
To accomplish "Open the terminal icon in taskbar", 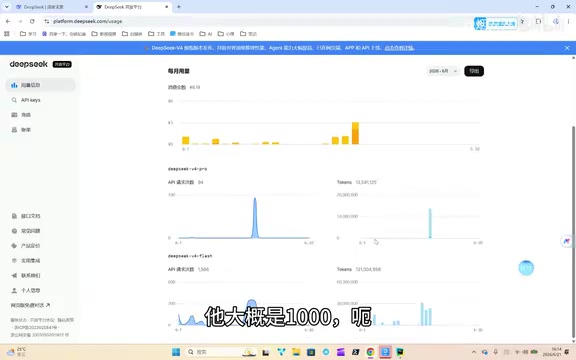I will [x=355, y=352].
